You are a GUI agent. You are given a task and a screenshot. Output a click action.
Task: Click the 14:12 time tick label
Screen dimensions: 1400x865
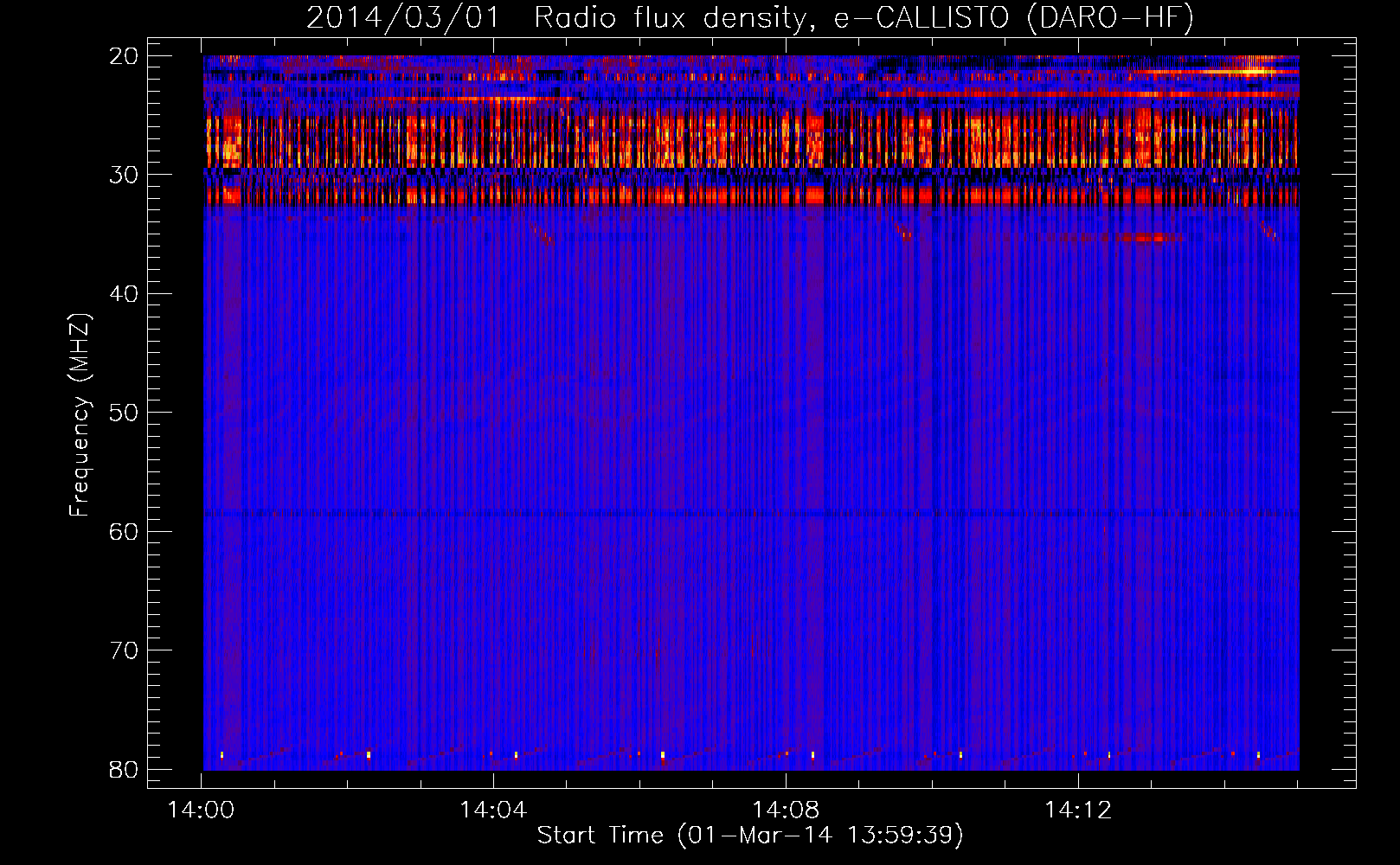coord(1078,811)
